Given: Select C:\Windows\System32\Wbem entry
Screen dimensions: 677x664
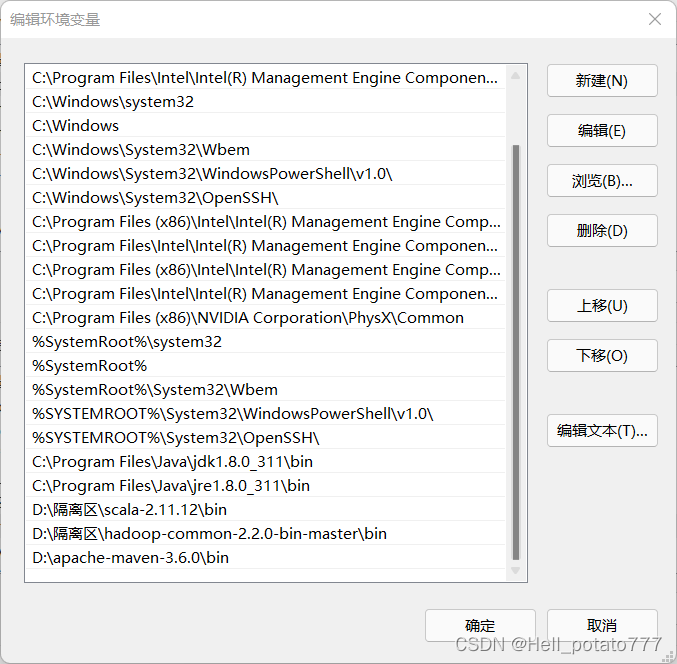Looking at the screenshot, I should pyautogui.click(x=265, y=150).
